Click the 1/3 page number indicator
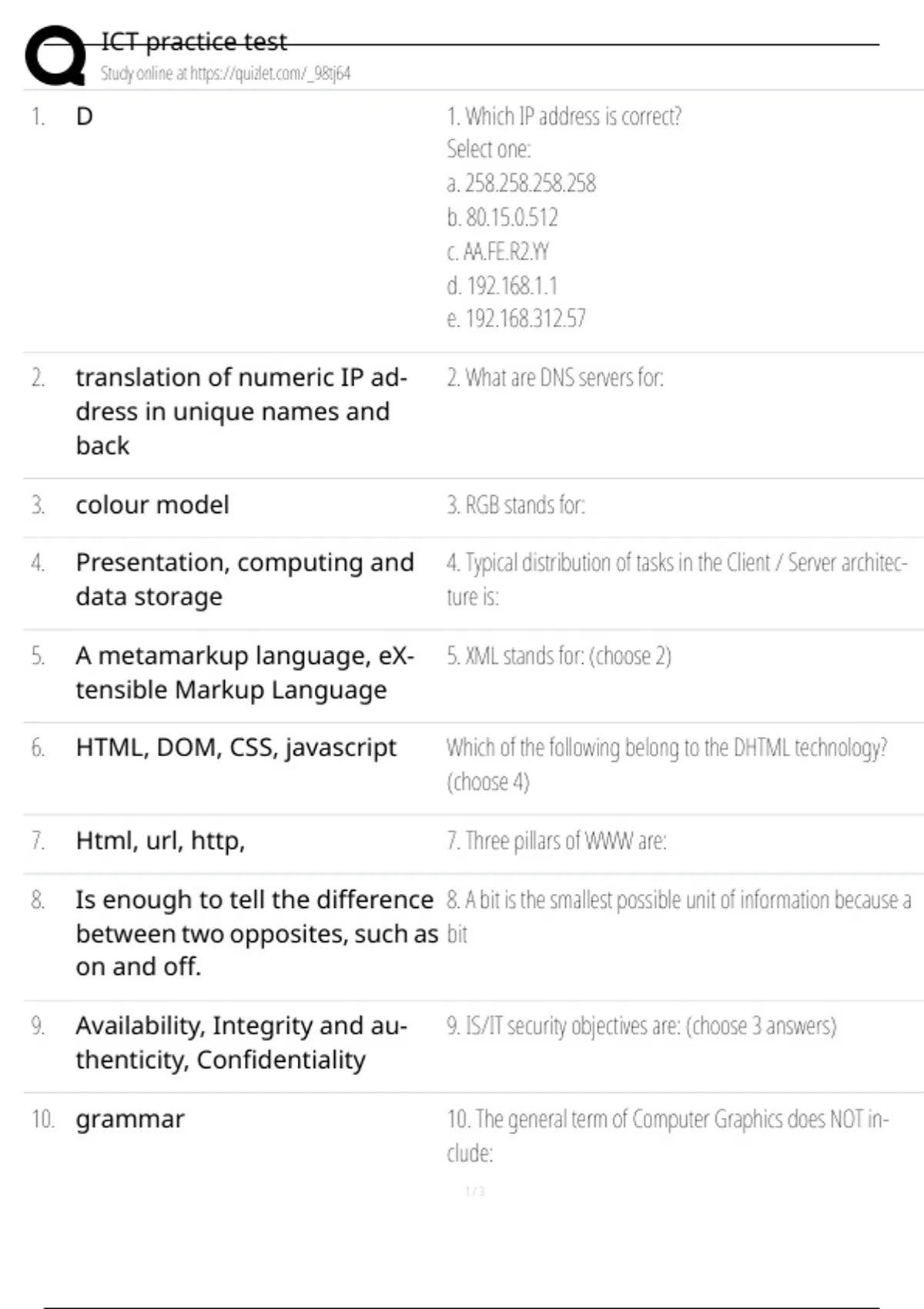The height and width of the screenshot is (1309, 924). pyautogui.click(x=475, y=1191)
